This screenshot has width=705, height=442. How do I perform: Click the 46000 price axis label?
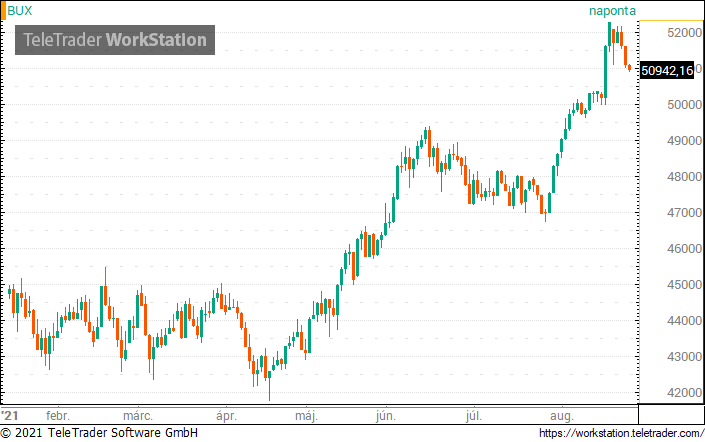coord(684,249)
